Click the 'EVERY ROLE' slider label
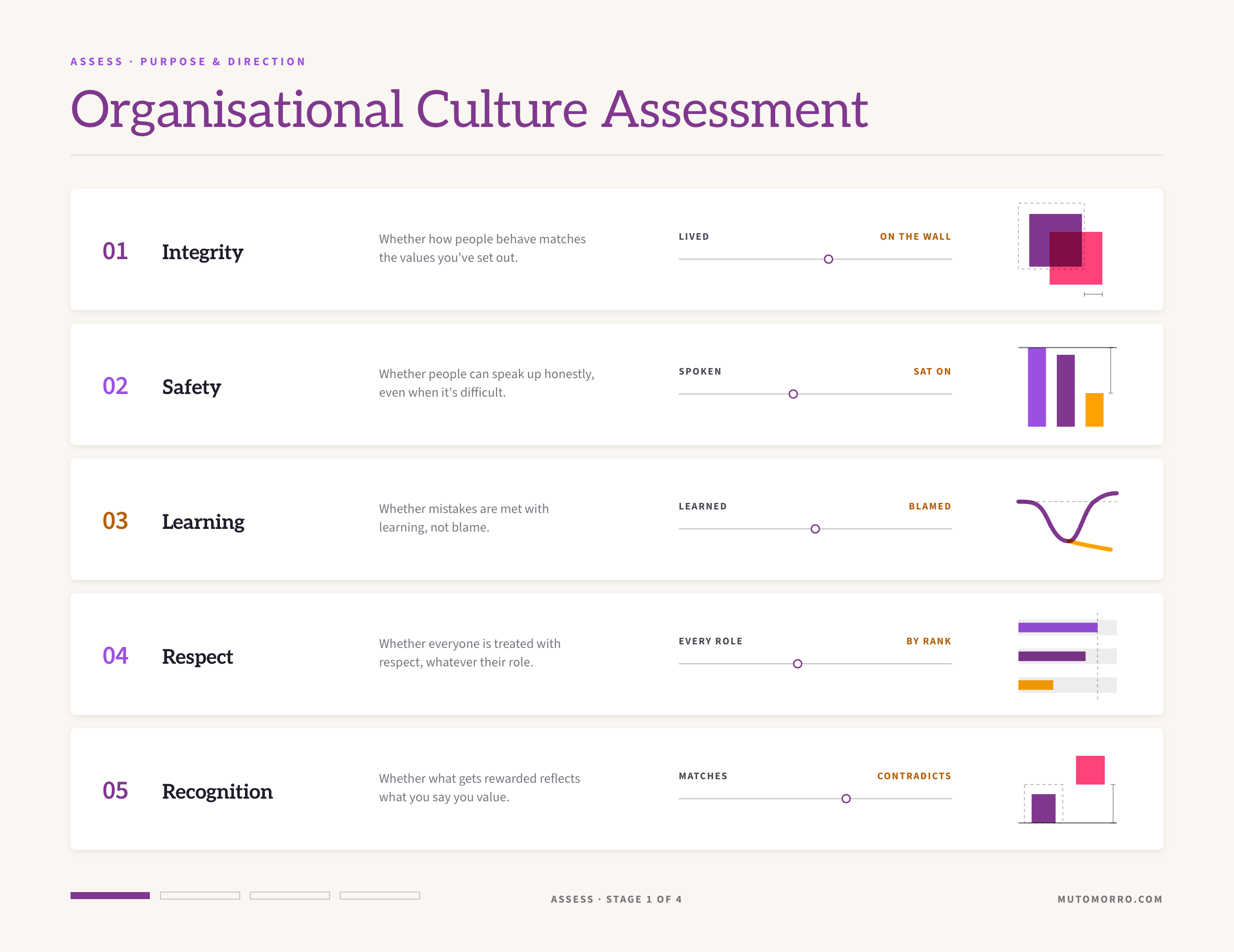1234x952 pixels. coord(711,641)
